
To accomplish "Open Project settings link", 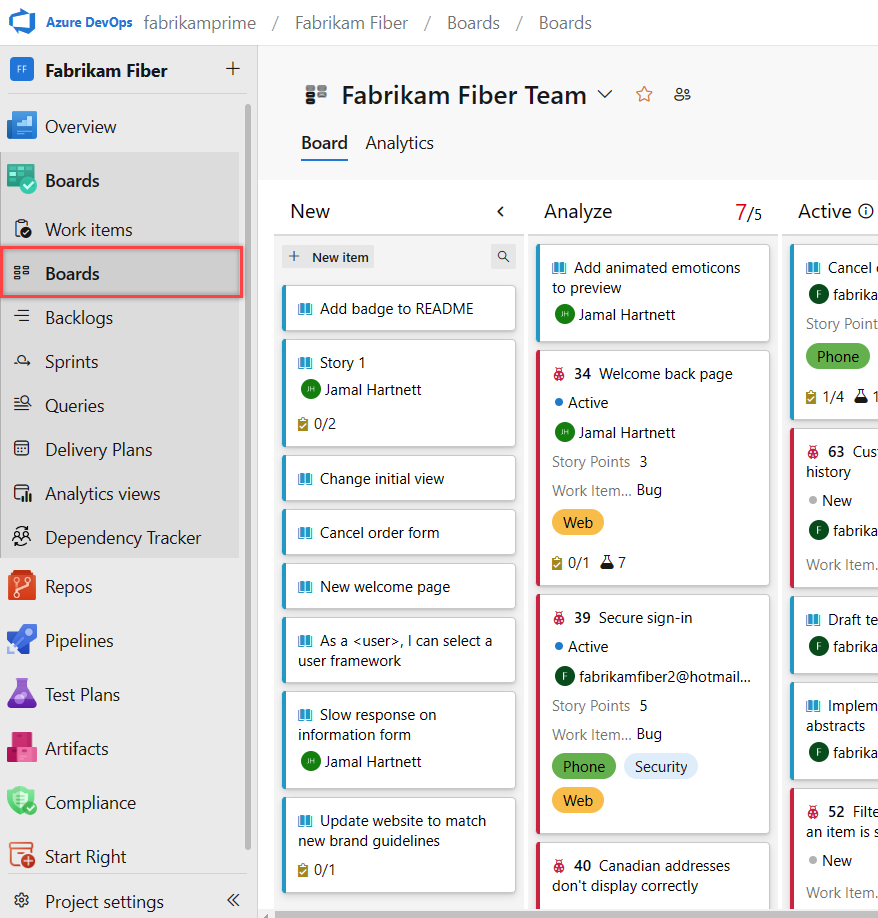I will point(104,901).
